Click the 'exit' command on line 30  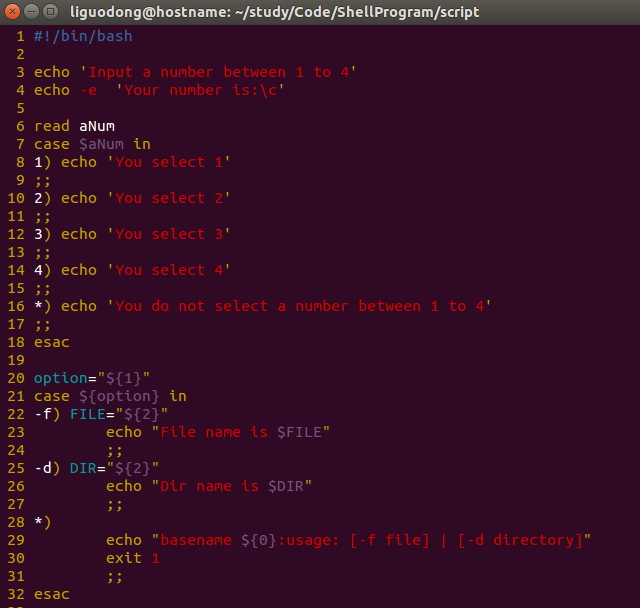click(x=124, y=558)
